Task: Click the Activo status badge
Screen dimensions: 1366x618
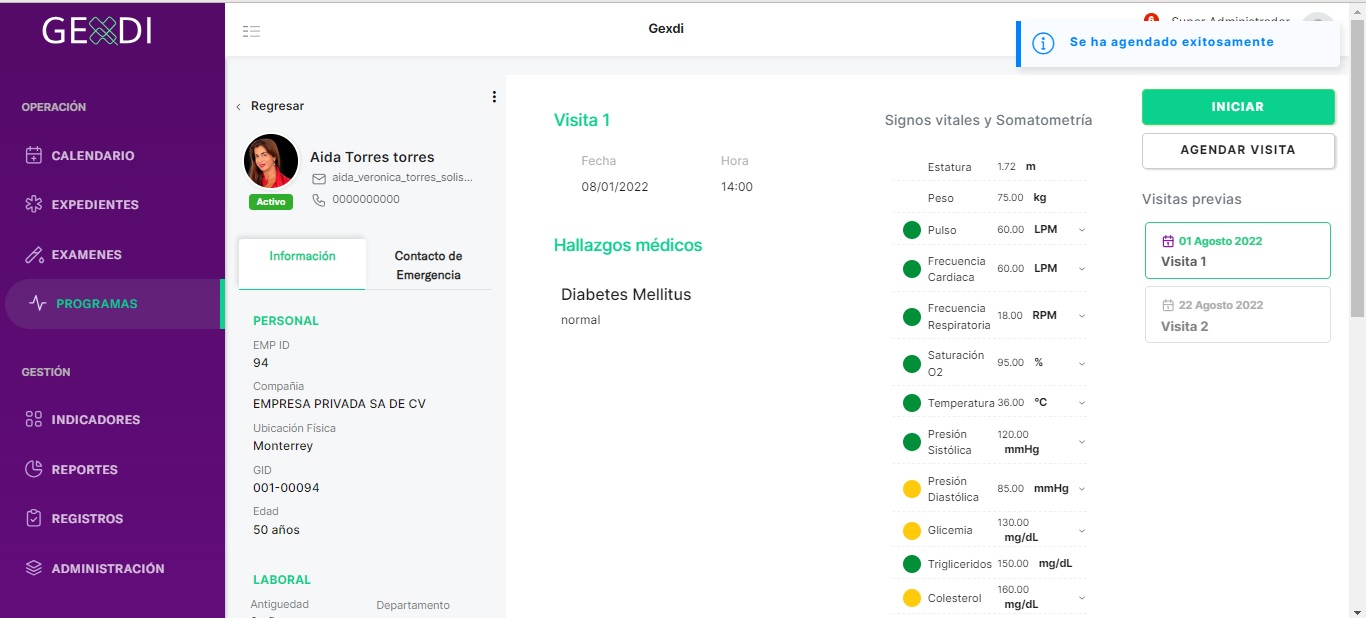Action: [271, 202]
